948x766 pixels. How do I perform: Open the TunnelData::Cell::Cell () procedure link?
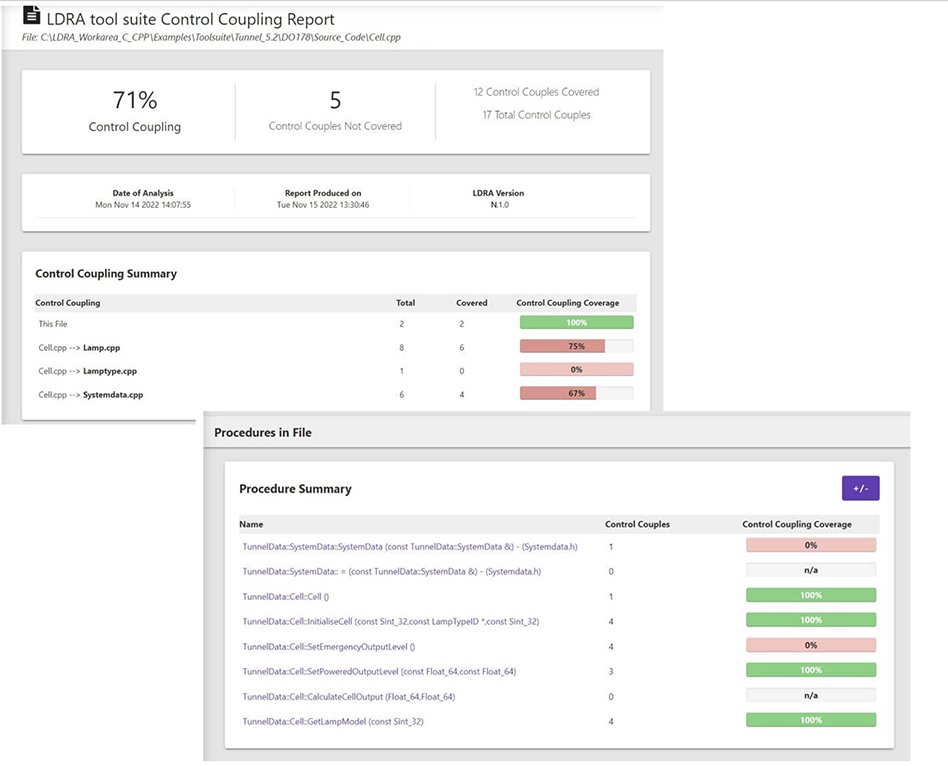click(x=285, y=596)
